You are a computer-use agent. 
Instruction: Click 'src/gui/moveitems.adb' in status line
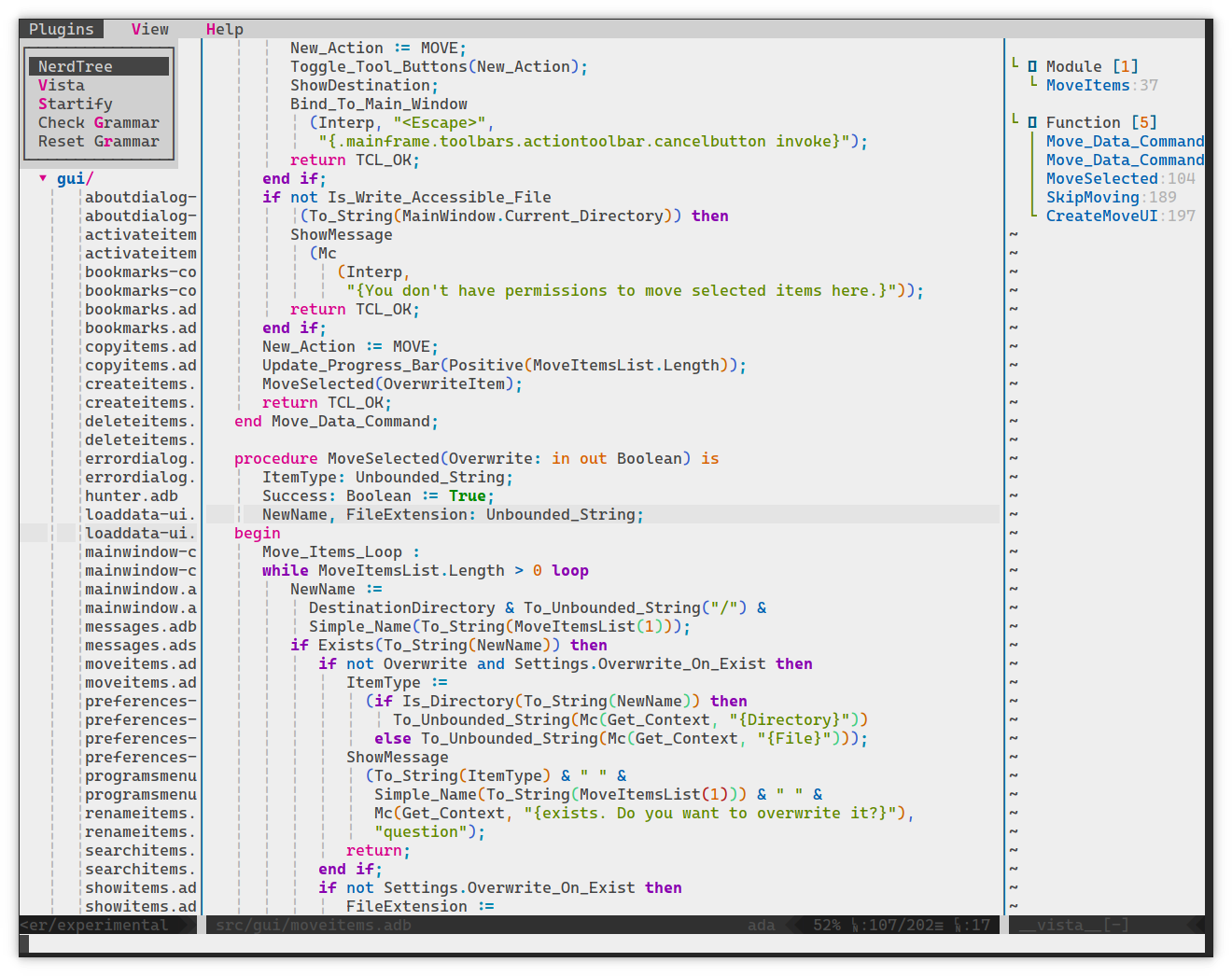coord(314,925)
